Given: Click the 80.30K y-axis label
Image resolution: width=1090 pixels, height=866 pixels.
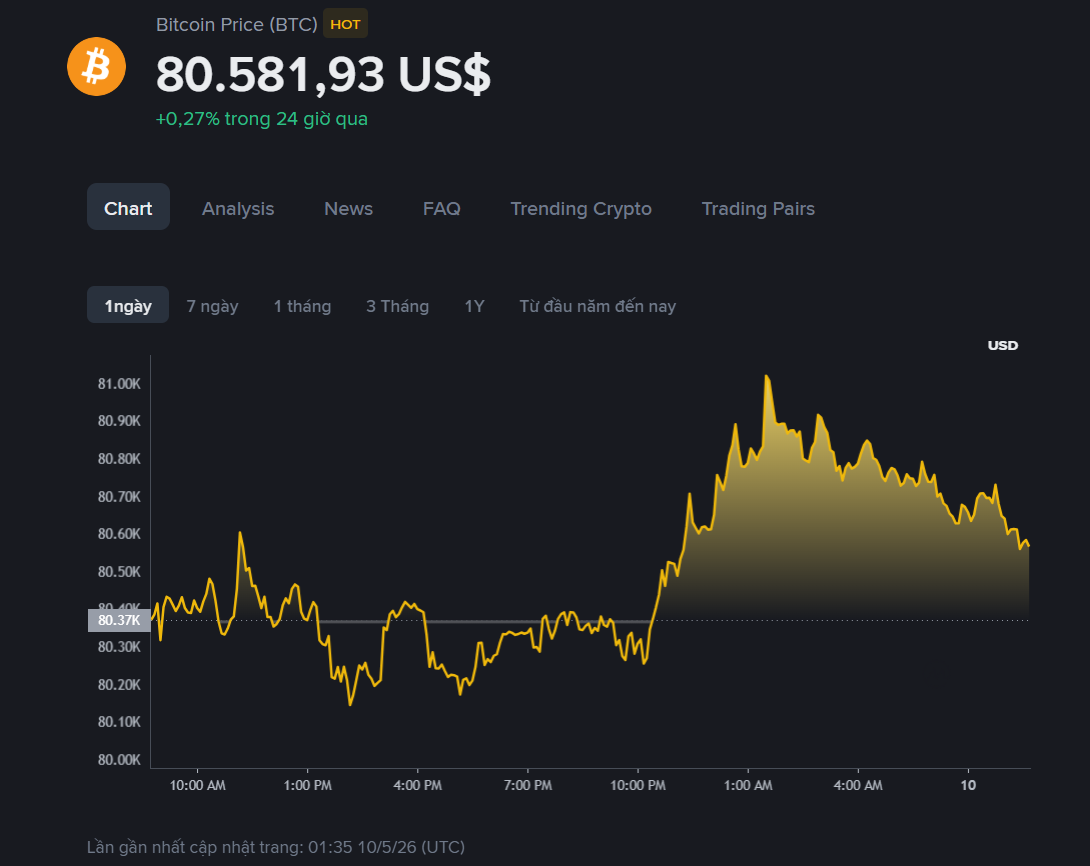Looking at the screenshot, I should click(x=120, y=646).
